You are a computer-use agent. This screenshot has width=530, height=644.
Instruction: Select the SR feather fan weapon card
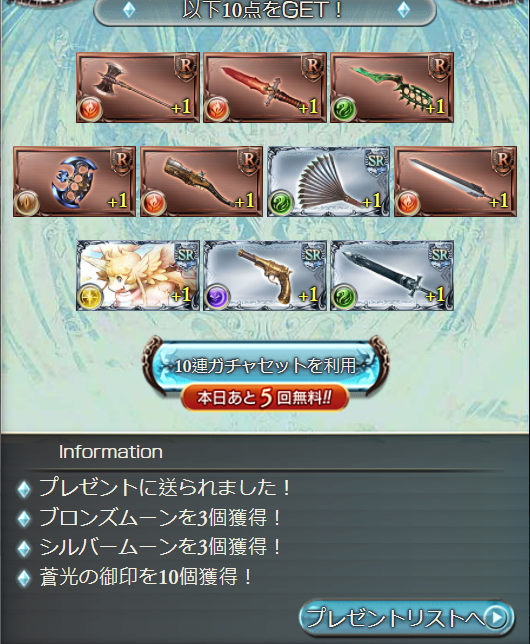tap(328, 182)
